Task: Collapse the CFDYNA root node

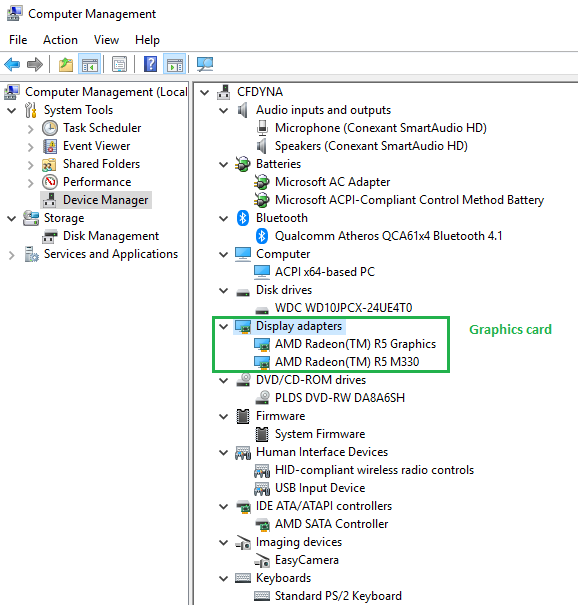Action: click(205, 92)
